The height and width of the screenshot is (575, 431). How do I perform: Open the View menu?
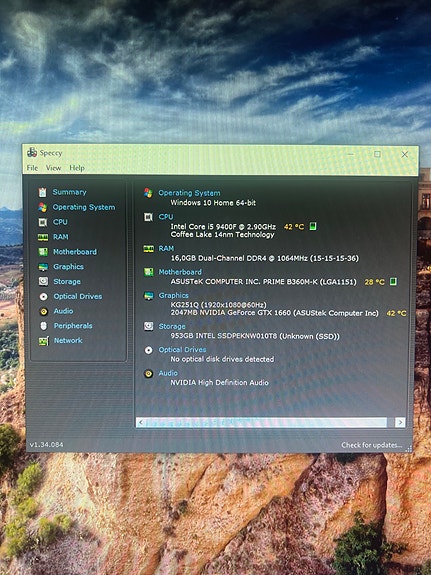click(x=53, y=168)
